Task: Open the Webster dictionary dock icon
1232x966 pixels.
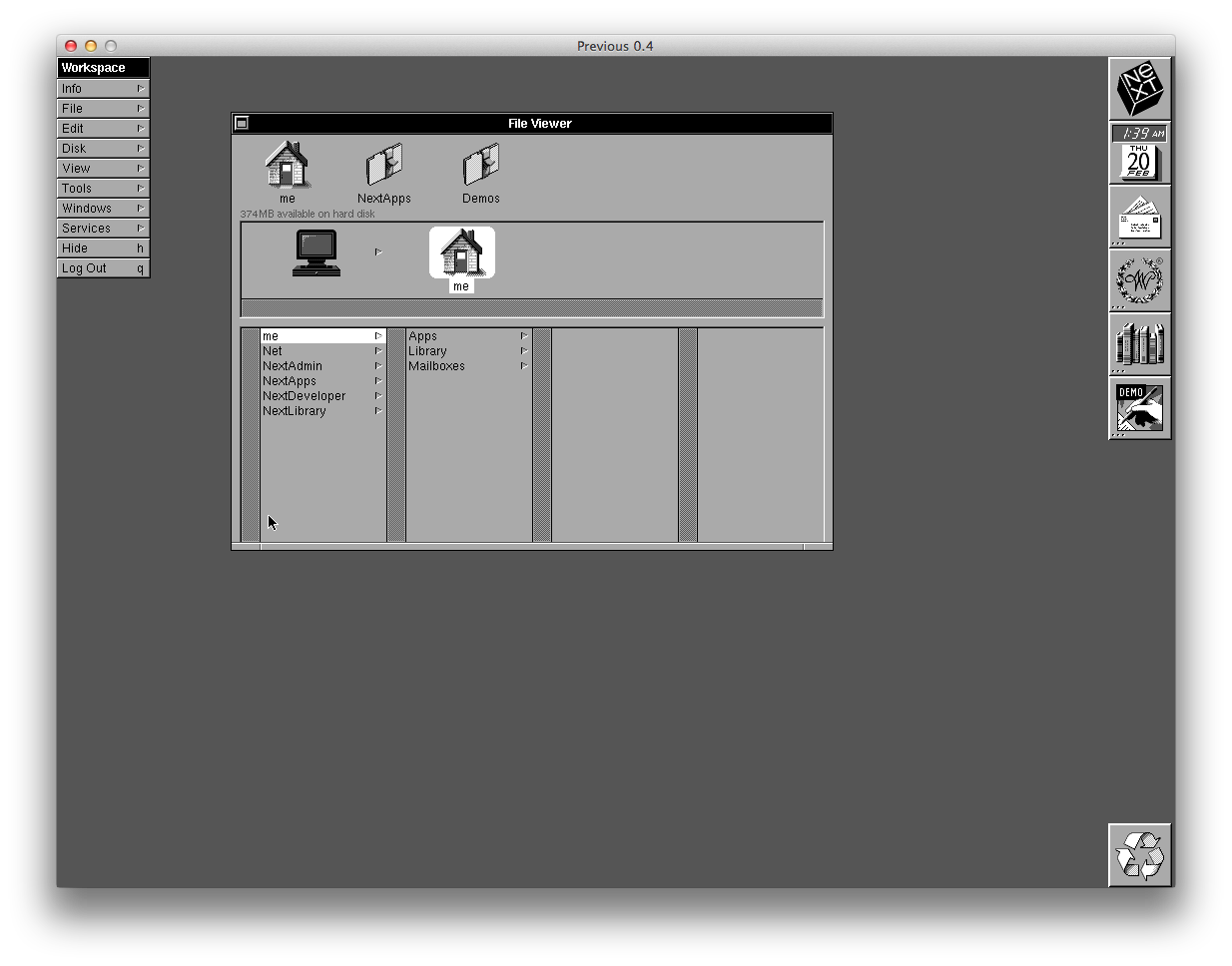Action: click(1139, 280)
